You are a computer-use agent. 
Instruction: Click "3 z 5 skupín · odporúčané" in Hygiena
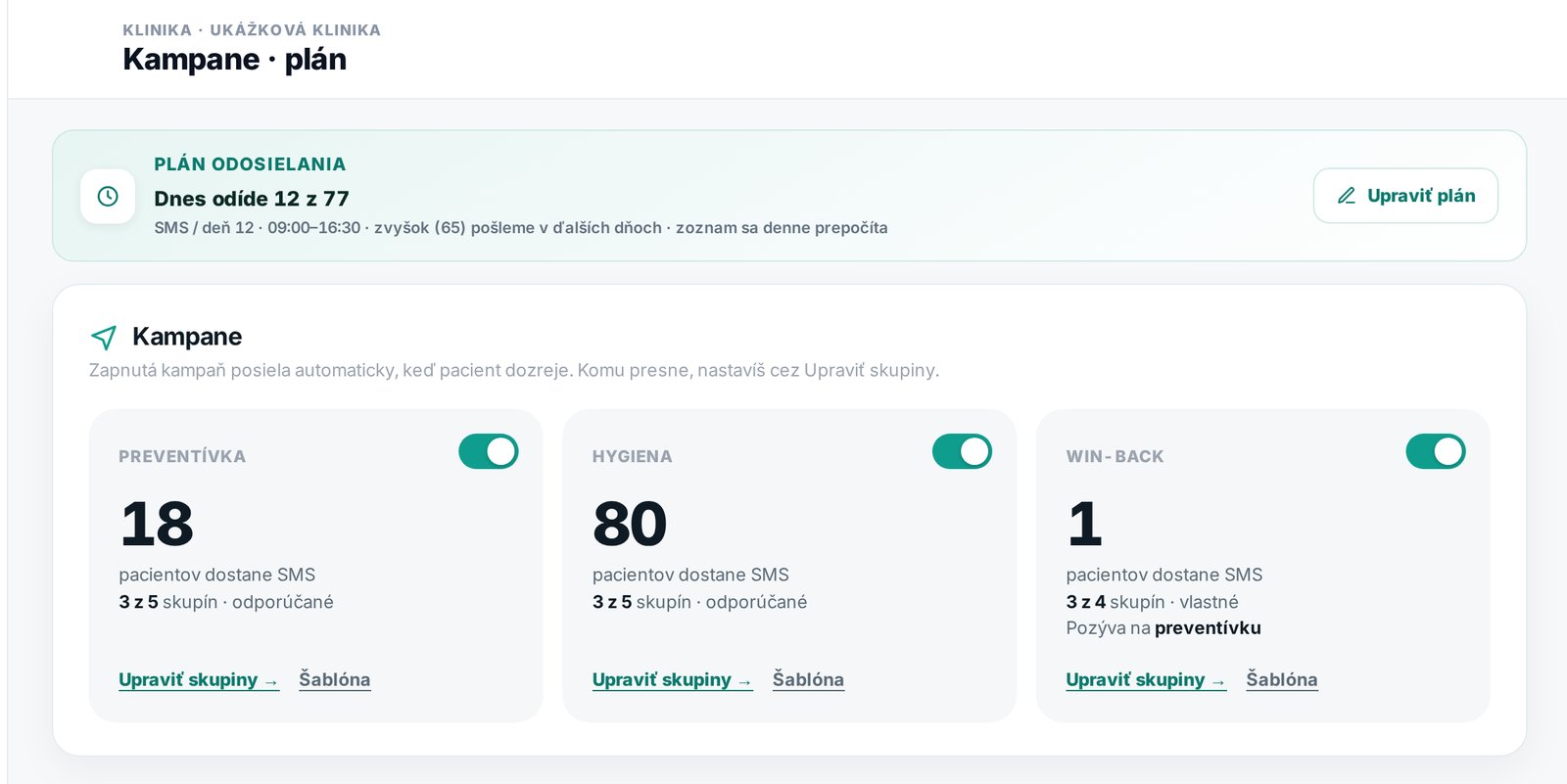coord(699,602)
